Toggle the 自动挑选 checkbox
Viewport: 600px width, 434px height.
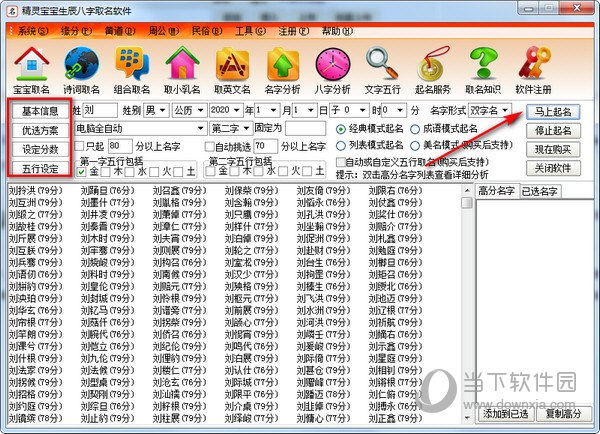tap(209, 146)
